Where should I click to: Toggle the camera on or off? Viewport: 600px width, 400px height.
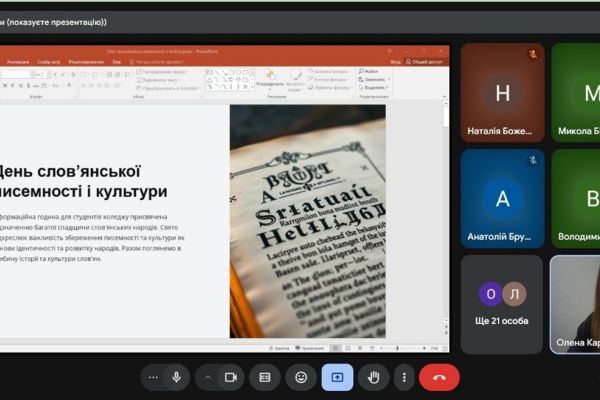coord(231,377)
